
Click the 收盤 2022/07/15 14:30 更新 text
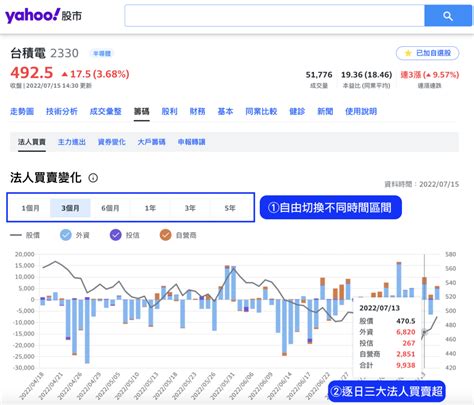pyautogui.click(x=51, y=86)
